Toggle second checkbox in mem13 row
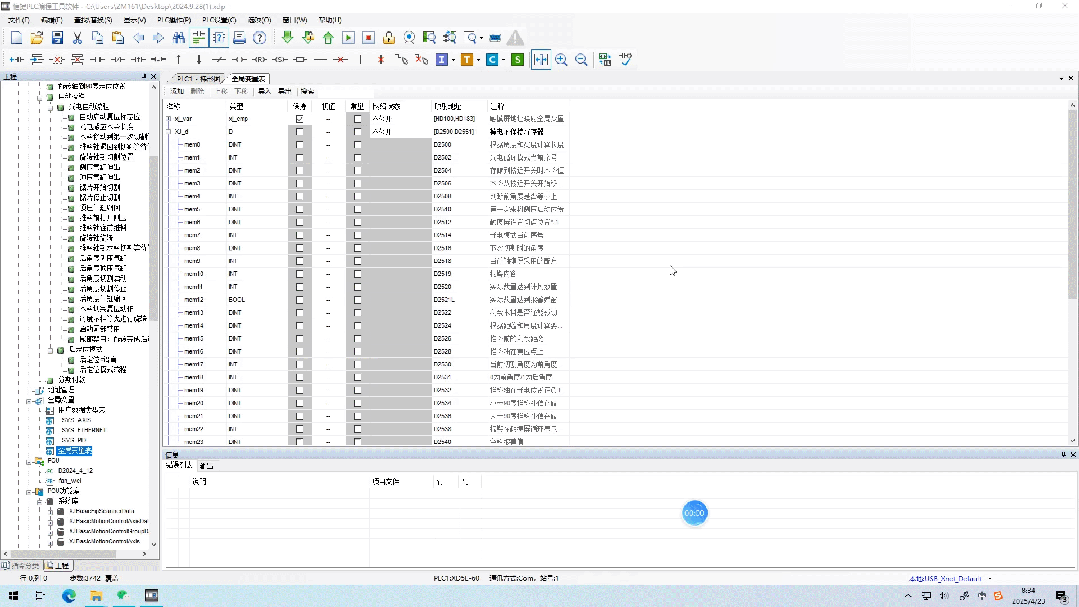Image resolution: width=1079 pixels, height=607 pixels. [x=357, y=312]
